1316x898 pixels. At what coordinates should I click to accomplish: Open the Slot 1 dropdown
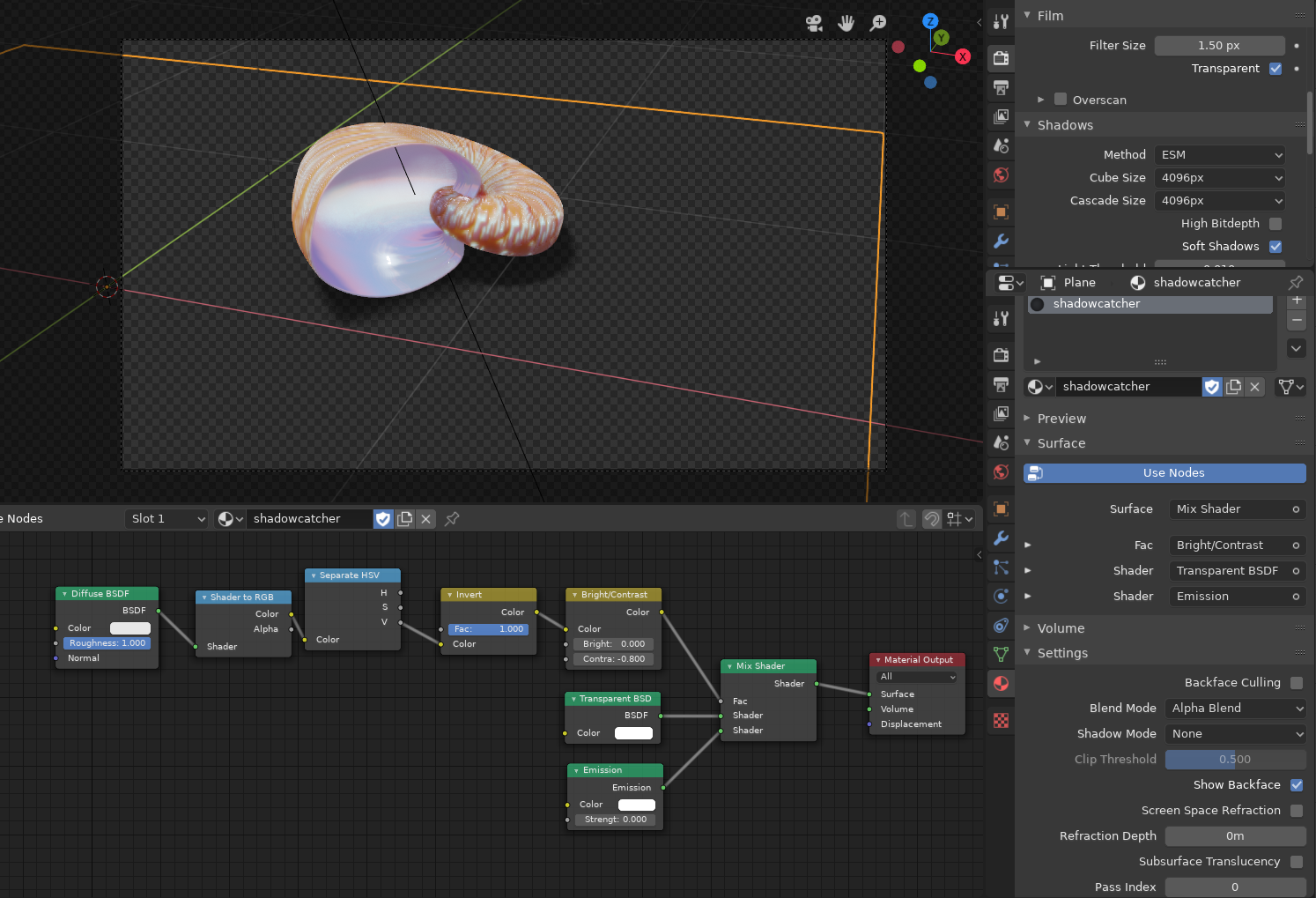pyautogui.click(x=166, y=519)
